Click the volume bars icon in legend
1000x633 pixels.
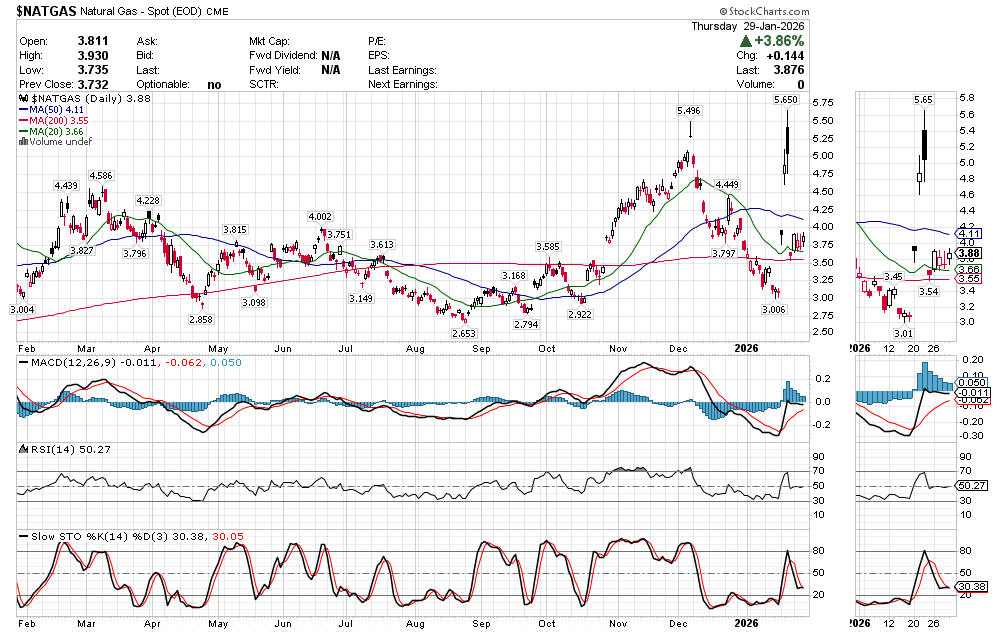[23, 142]
